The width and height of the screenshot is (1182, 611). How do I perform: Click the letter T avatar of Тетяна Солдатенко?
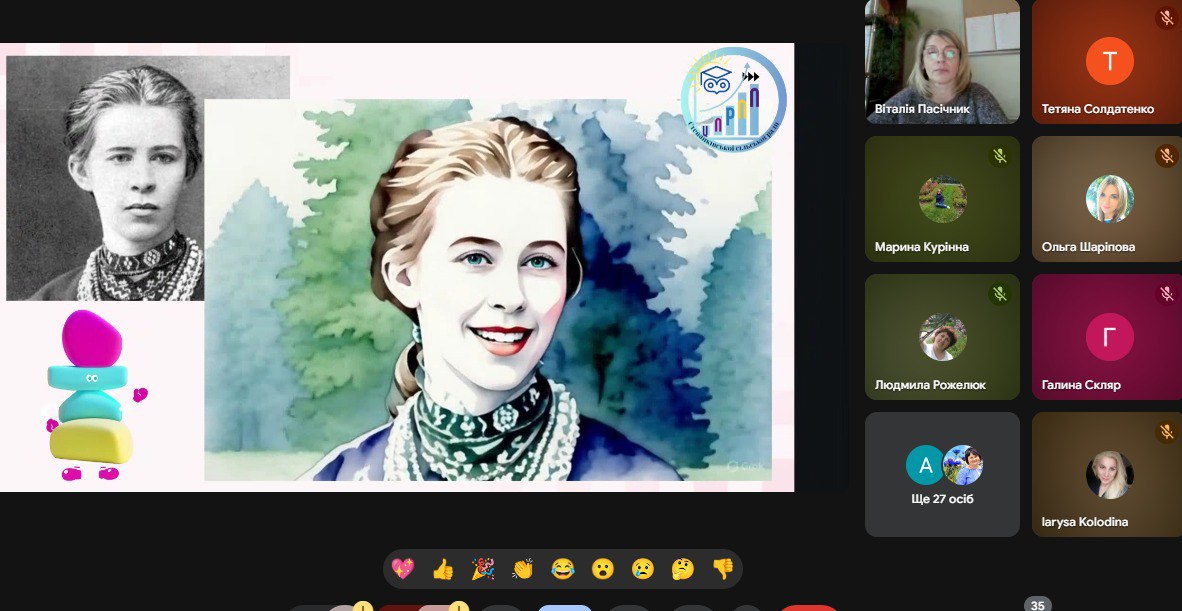click(1109, 61)
